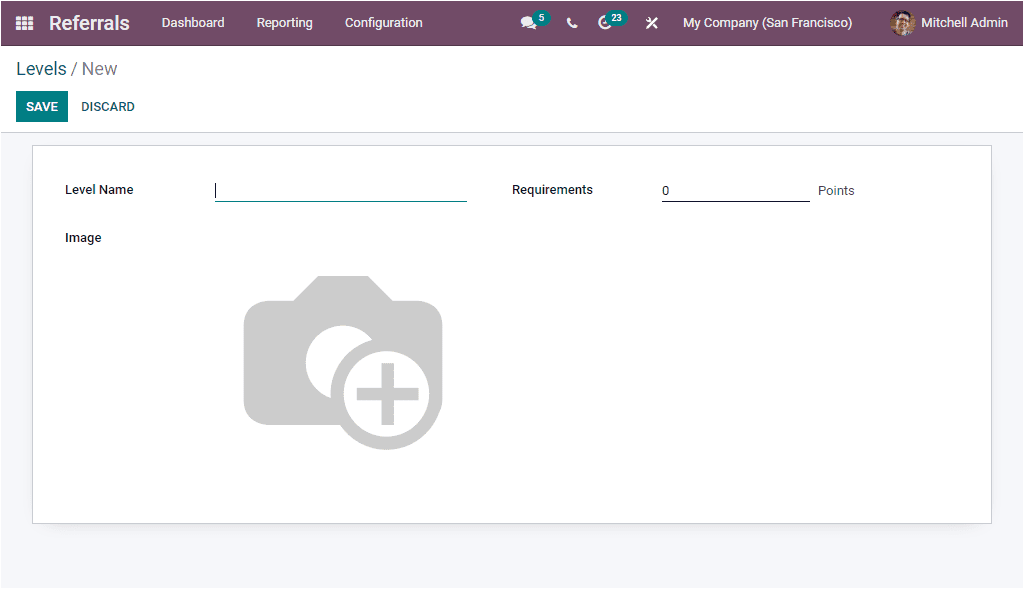Open the My Company (San Francisco) switcher
The height and width of the screenshot is (589, 1024).
pos(767,22)
